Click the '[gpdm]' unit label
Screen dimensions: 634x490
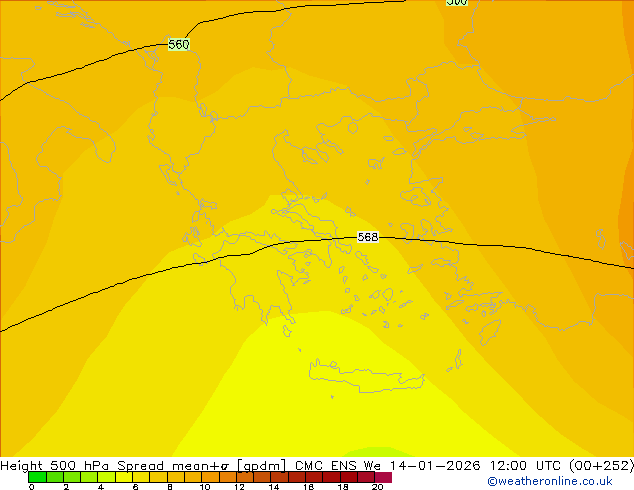click(262, 466)
